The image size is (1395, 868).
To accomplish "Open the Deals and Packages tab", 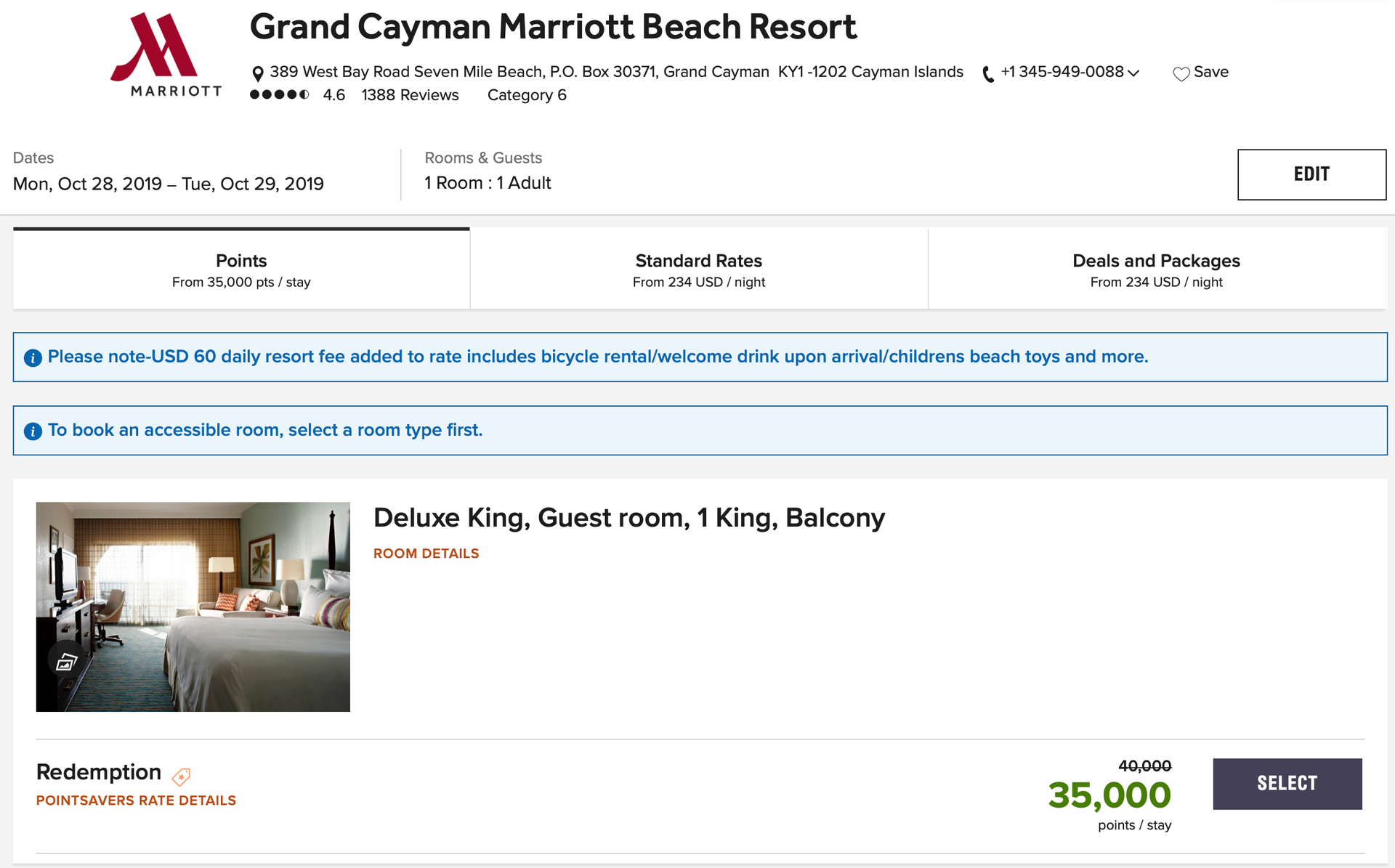I will (x=1156, y=269).
